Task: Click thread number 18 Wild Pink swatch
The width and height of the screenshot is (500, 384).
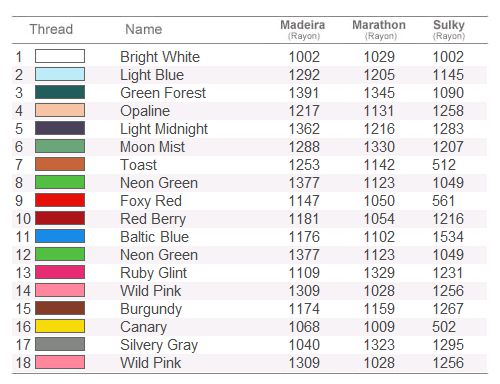Action: 60,362
